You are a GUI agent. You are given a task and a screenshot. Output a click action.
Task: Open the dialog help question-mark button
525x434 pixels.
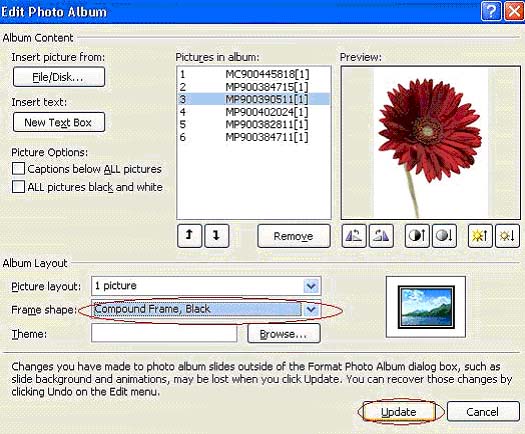pos(491,12)
